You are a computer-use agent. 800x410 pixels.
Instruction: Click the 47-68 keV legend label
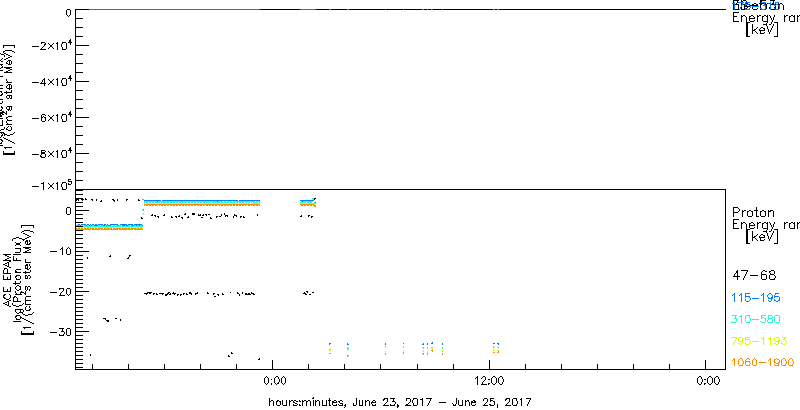(754, 276)
